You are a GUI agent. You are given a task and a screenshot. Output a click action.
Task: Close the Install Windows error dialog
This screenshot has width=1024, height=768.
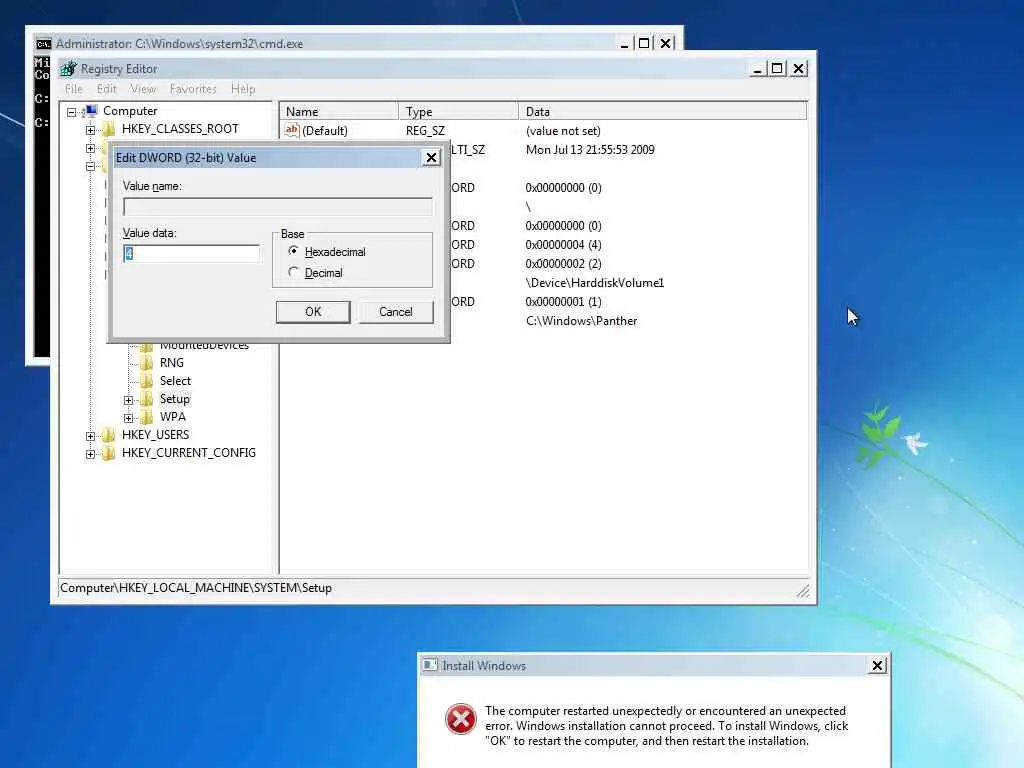point(877,665)
